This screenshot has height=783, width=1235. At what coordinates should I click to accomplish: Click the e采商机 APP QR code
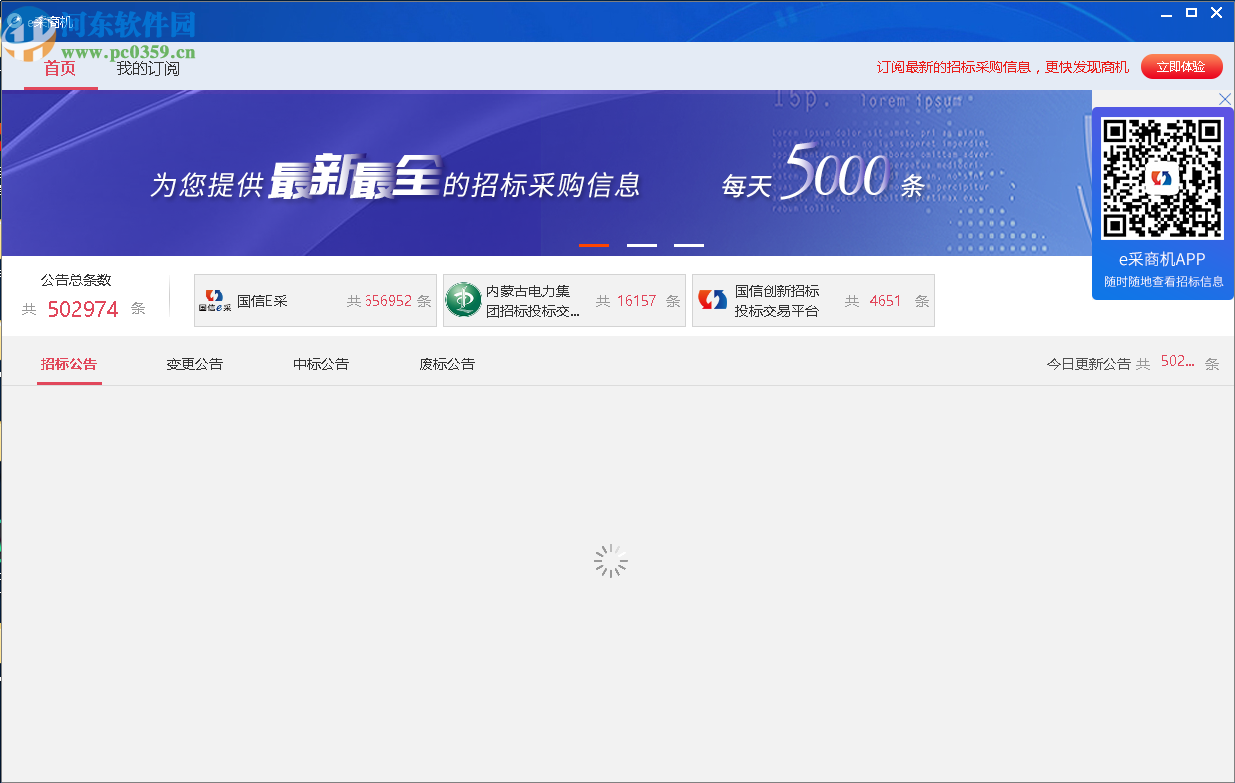tap(1162, 178)
